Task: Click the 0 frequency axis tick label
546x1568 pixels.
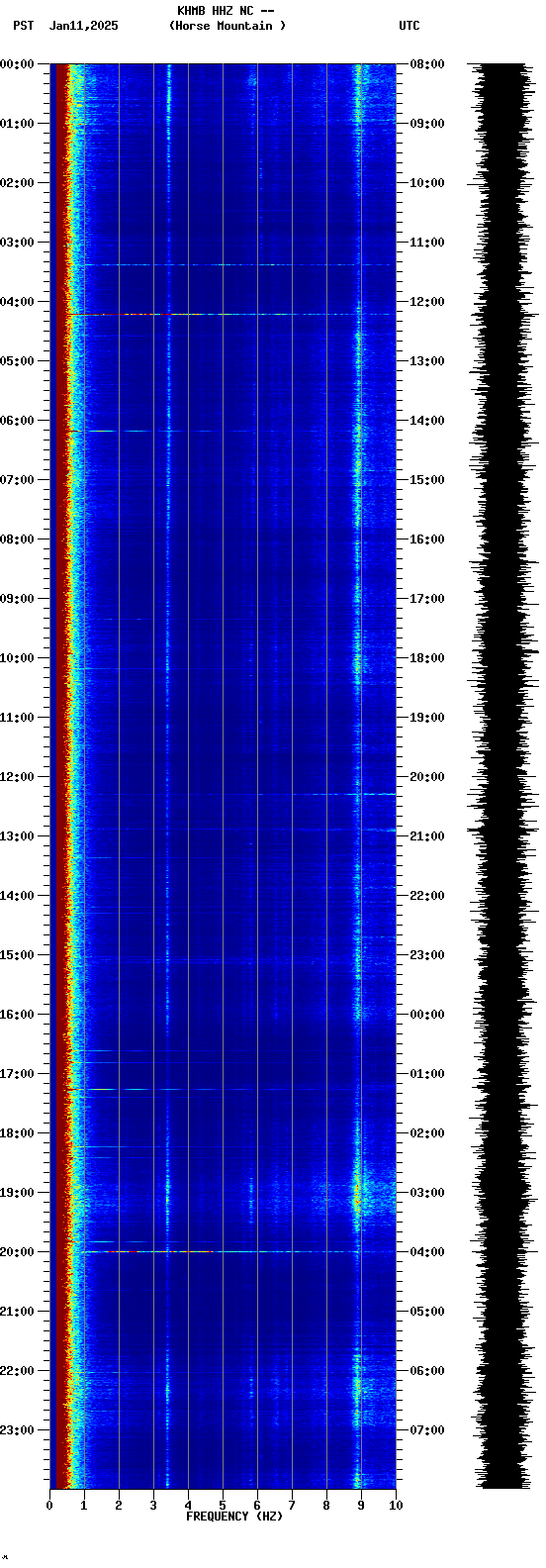Action: pyautogui.click(x=49, y=1506)
